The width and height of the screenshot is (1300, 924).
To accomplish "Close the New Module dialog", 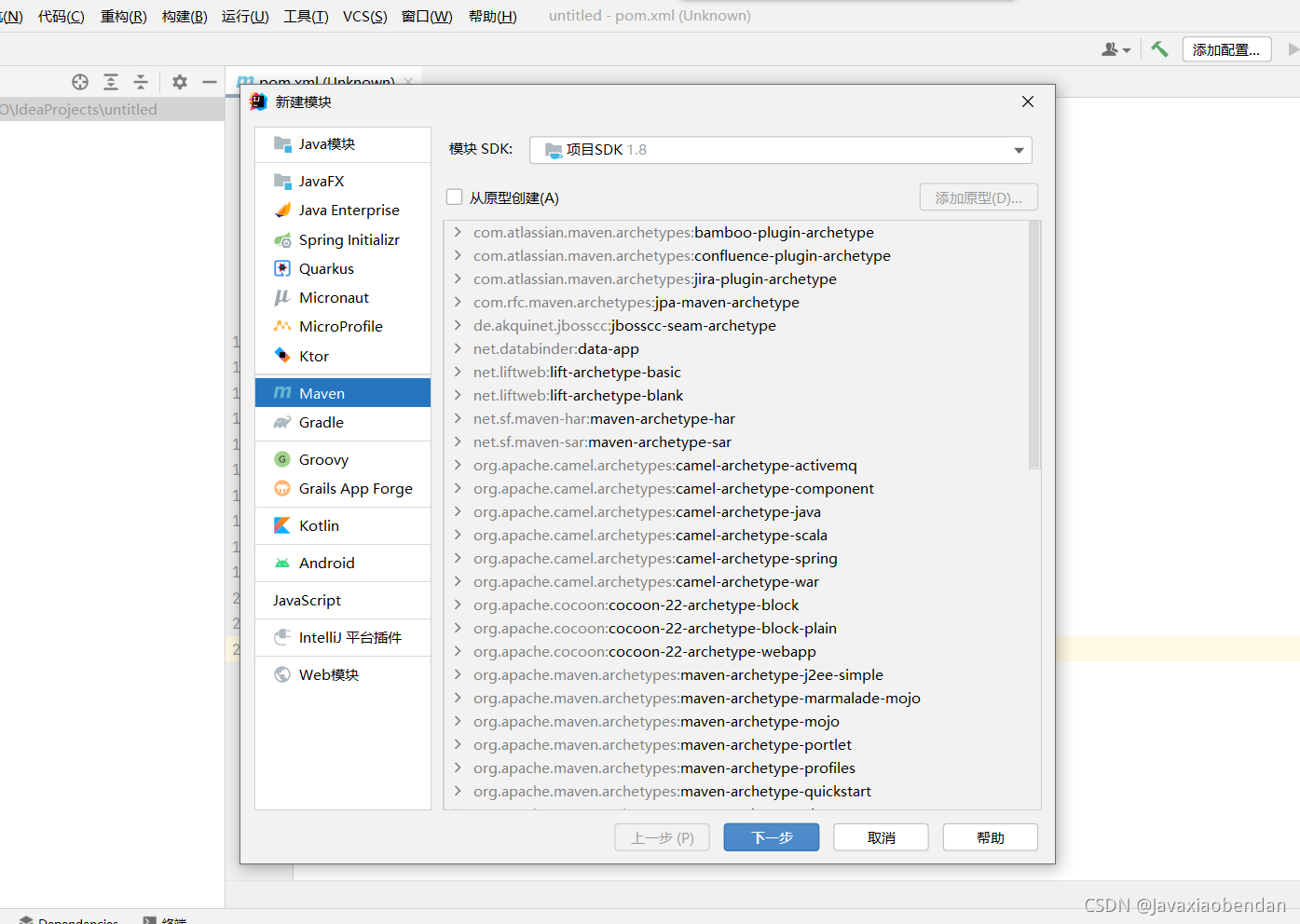I will click(1028, 102).
